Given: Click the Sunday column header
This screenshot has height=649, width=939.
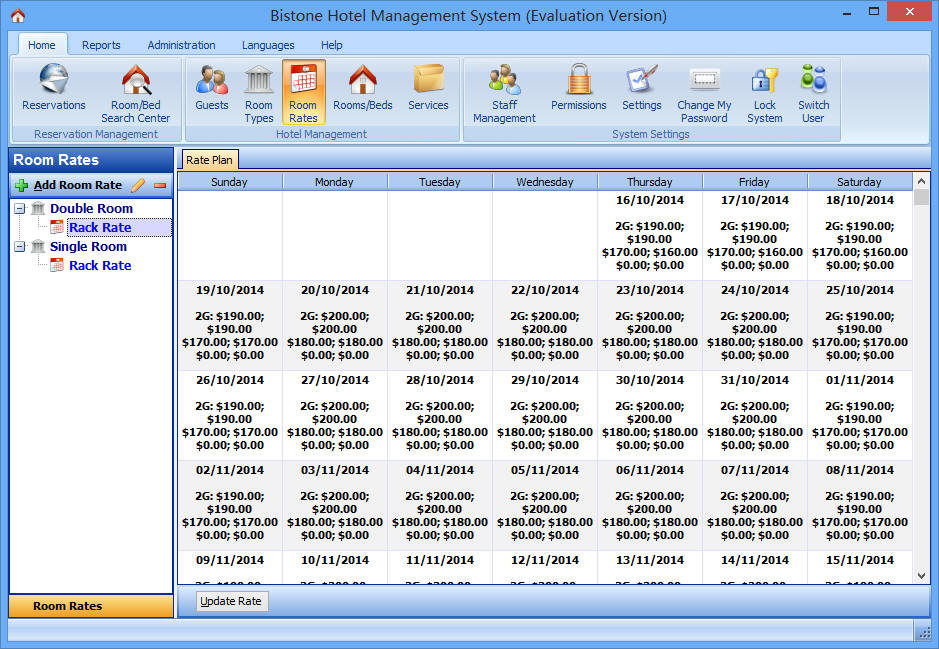Looking at the screenshot, I should [x=230, y=182].
